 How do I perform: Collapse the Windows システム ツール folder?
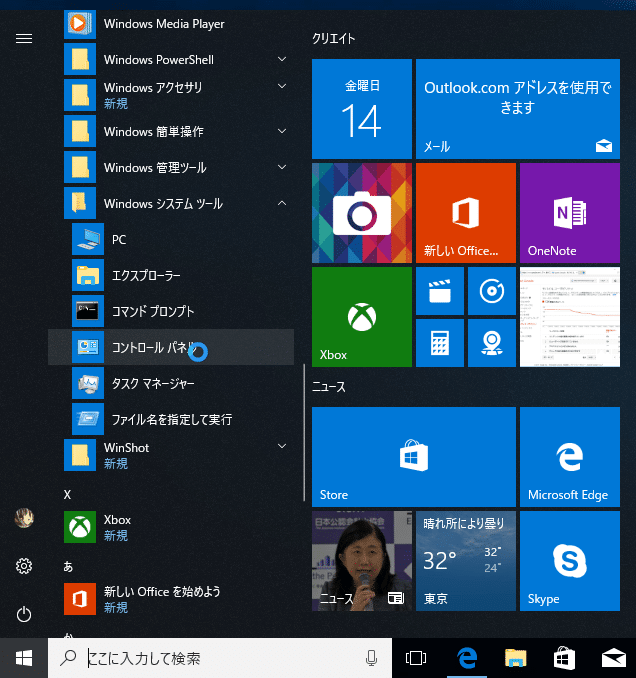tap(171, 203)
